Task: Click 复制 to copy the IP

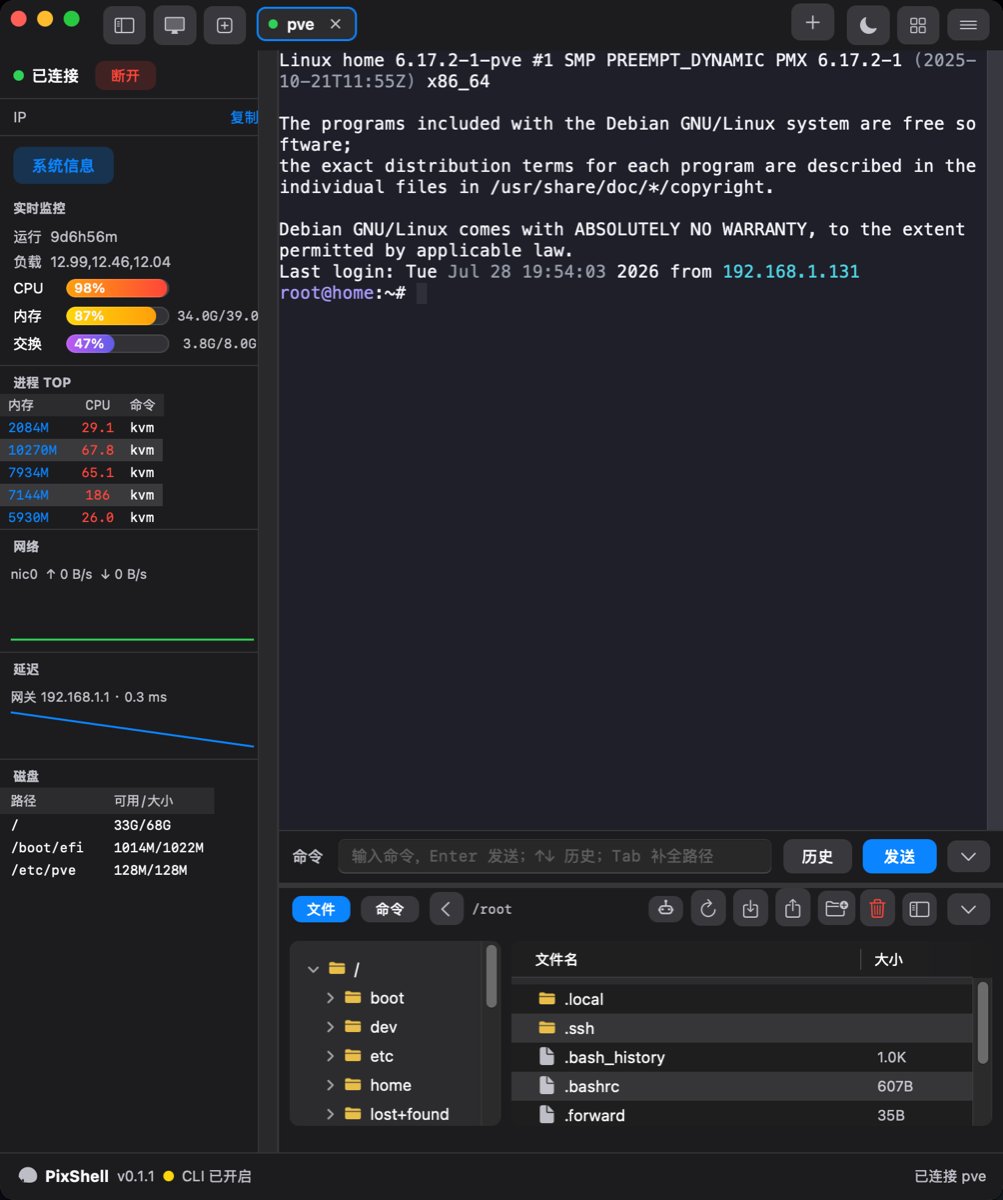Action: pos(244,117)
